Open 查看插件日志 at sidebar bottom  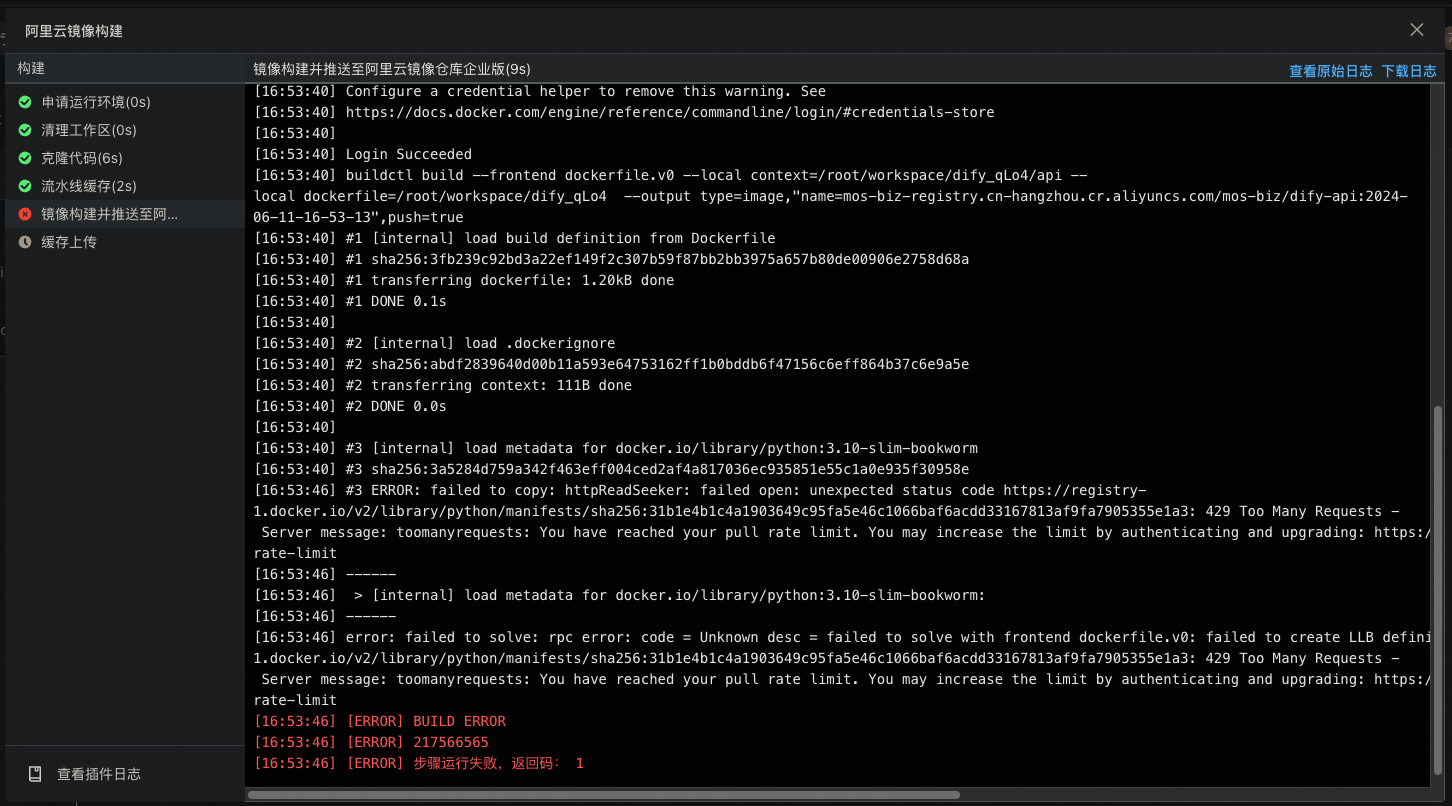(98, 774)
